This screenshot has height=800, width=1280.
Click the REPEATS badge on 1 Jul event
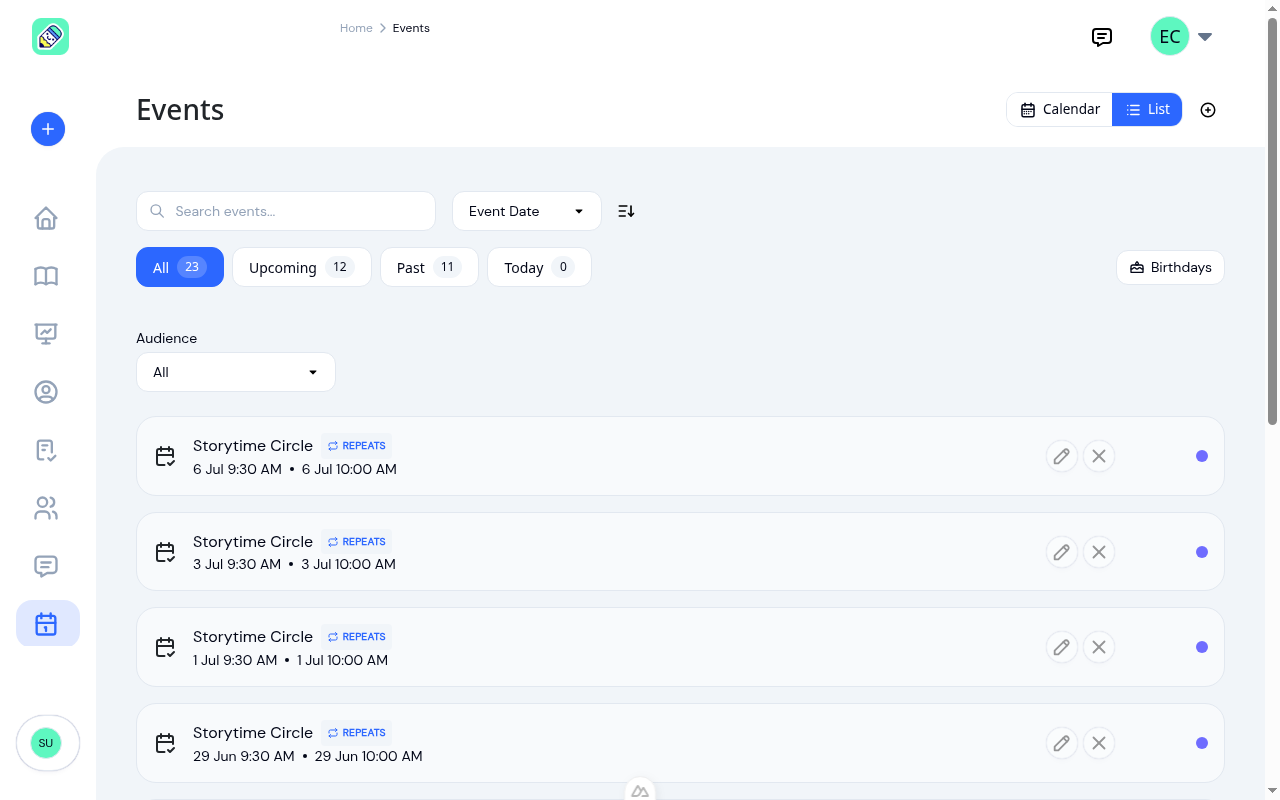(356, 637)
